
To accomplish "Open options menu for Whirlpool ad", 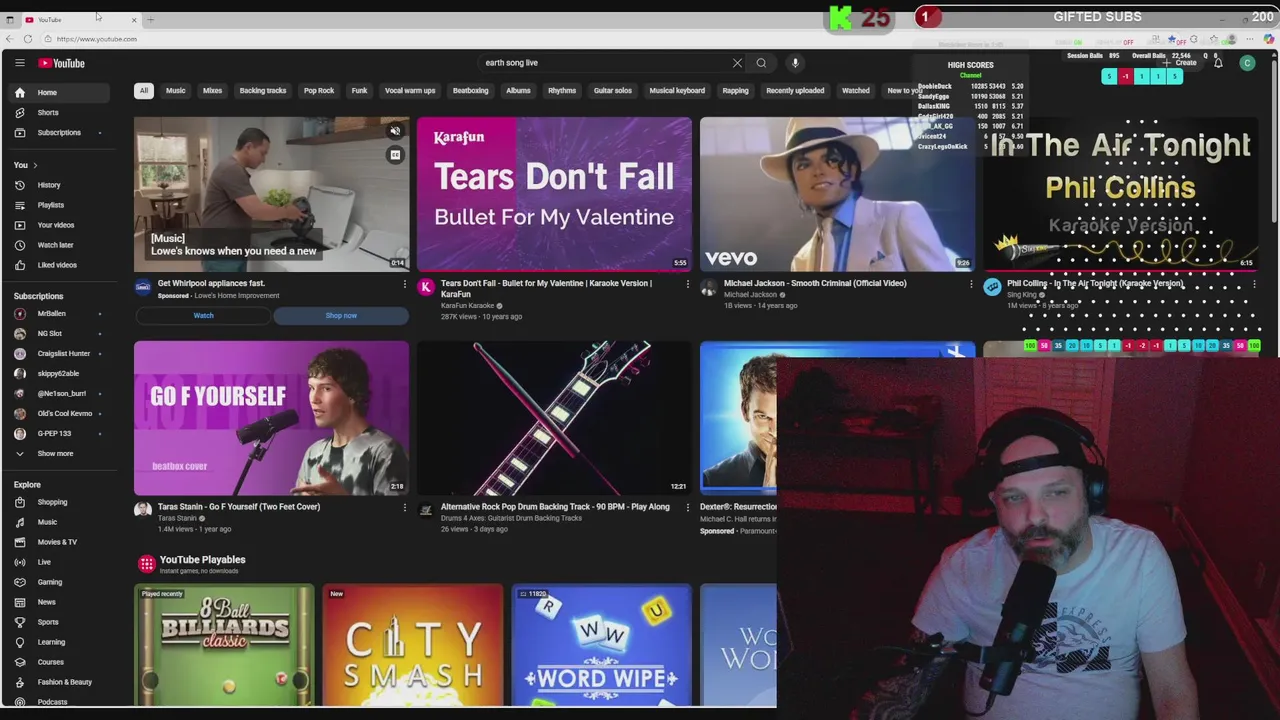I will point(404,284).
